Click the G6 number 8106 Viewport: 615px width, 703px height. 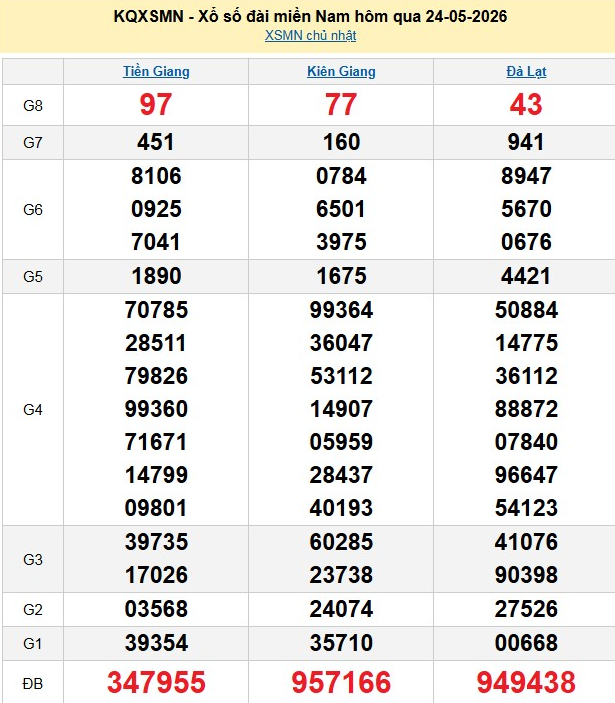click(x=156, y=176)
